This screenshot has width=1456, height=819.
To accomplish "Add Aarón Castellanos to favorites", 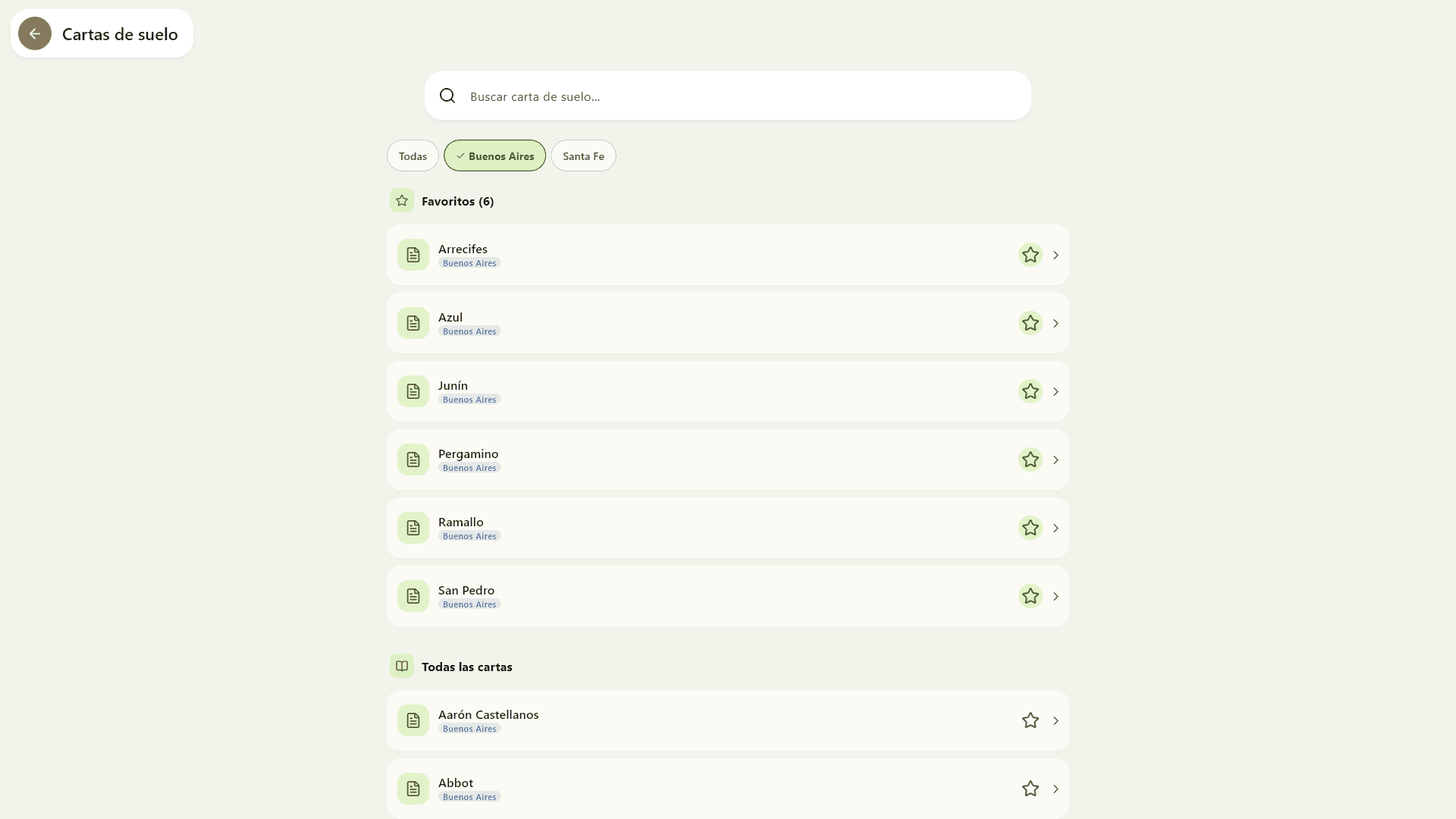I will (1031, 720).
